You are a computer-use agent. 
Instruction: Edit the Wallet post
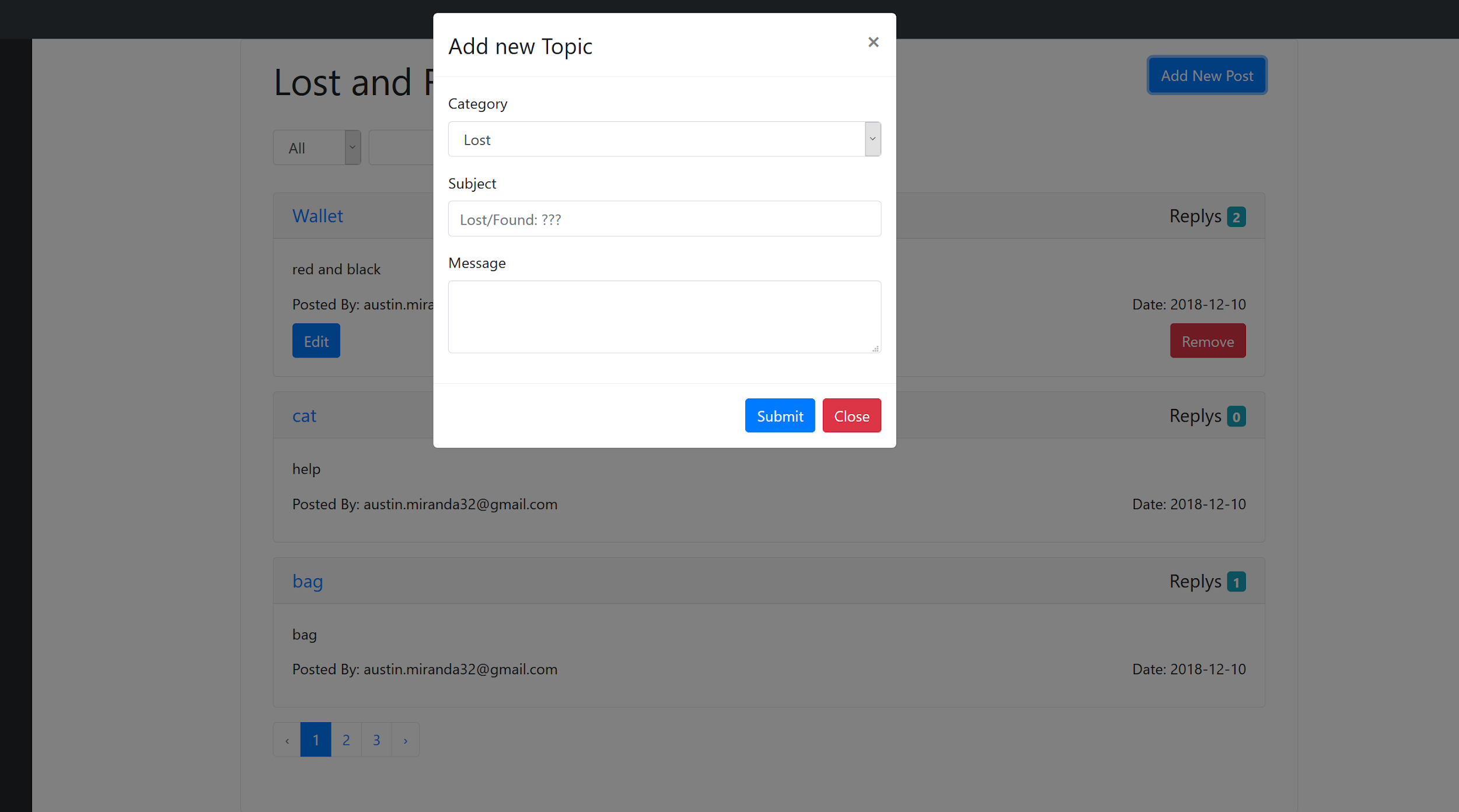click(316, 341)
